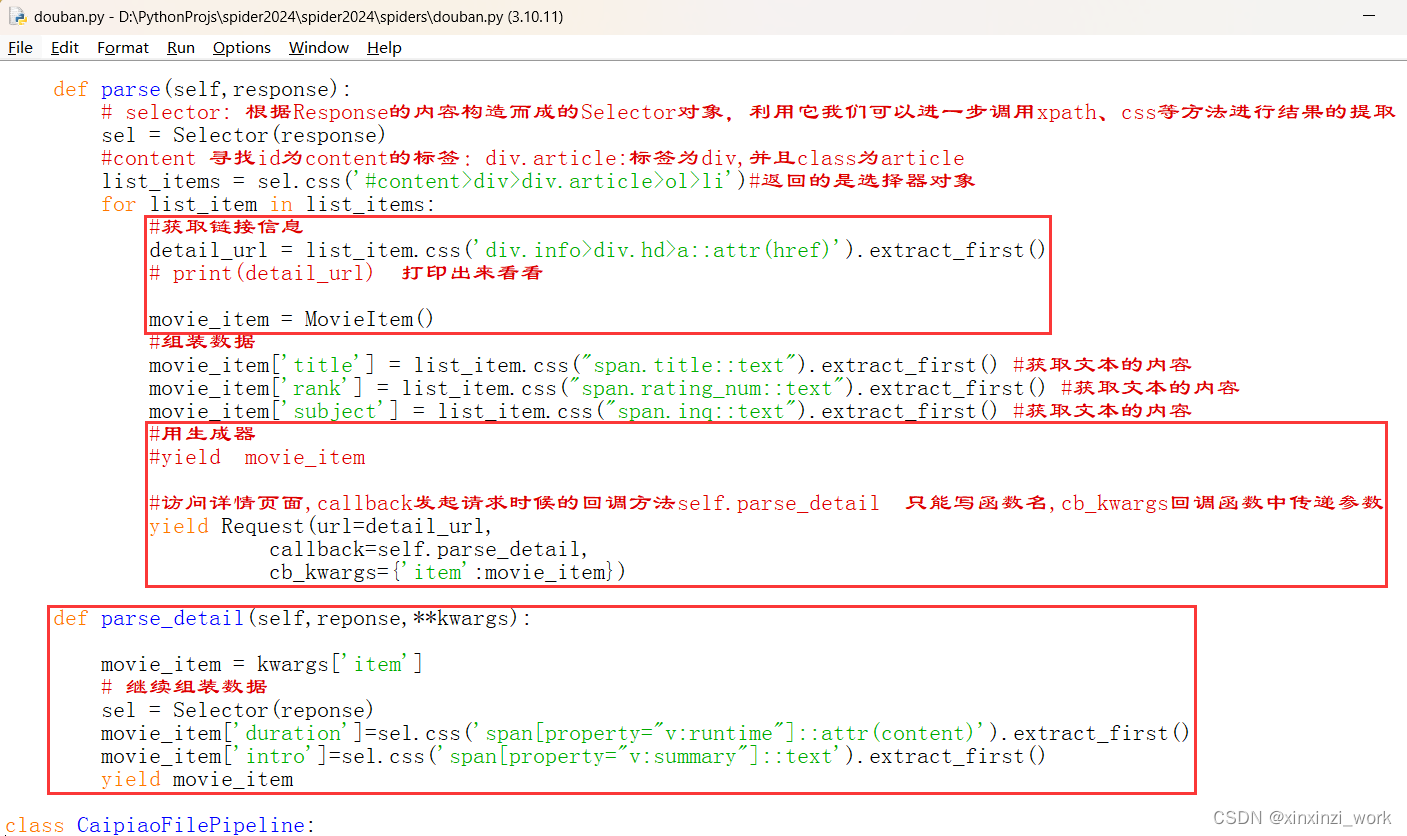Screen dimensions: 1407x836
Task: Click the '#yield movie_item' comment line
Action: [257, 457]
